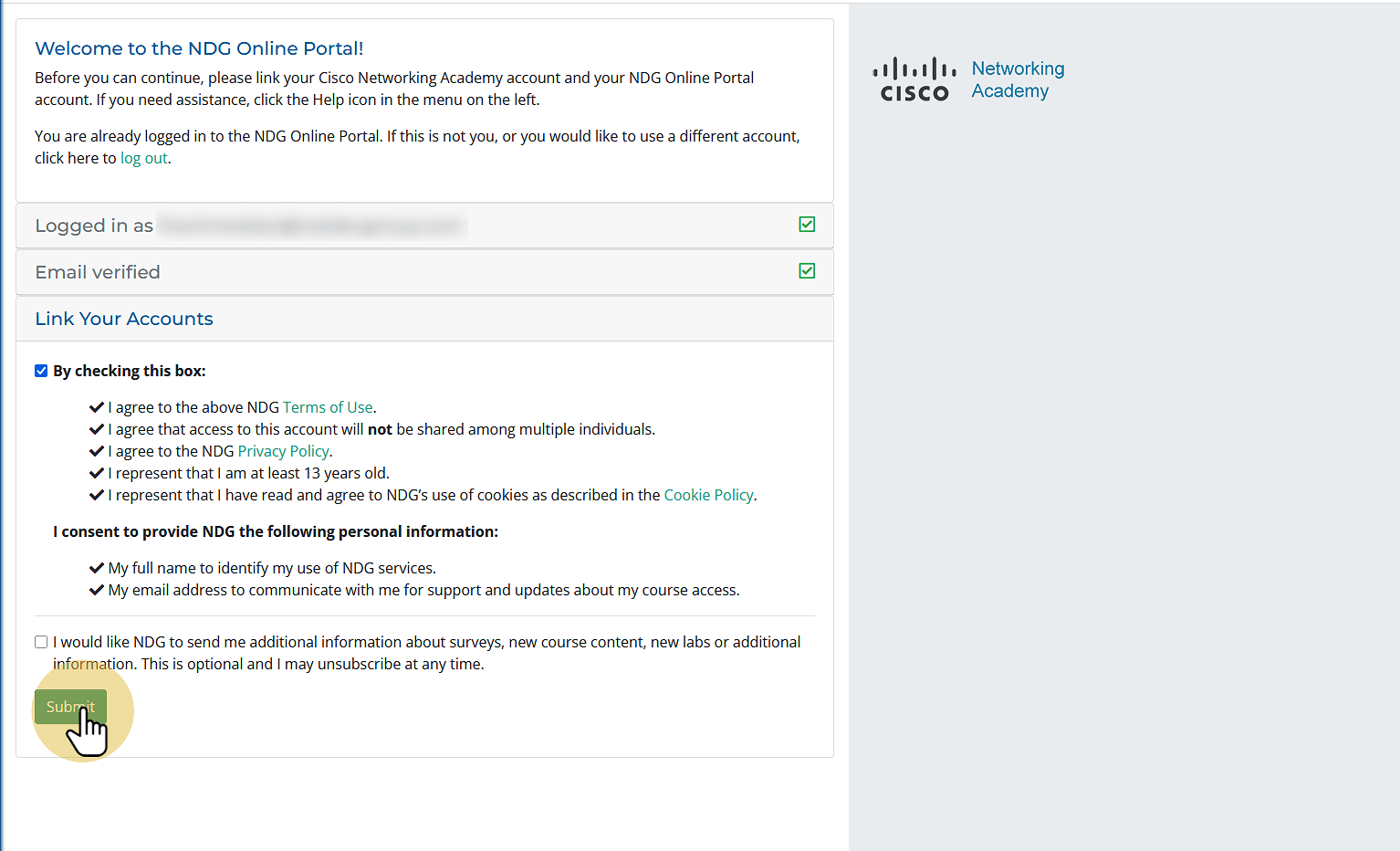Expand the Email verified panel header

424,272
